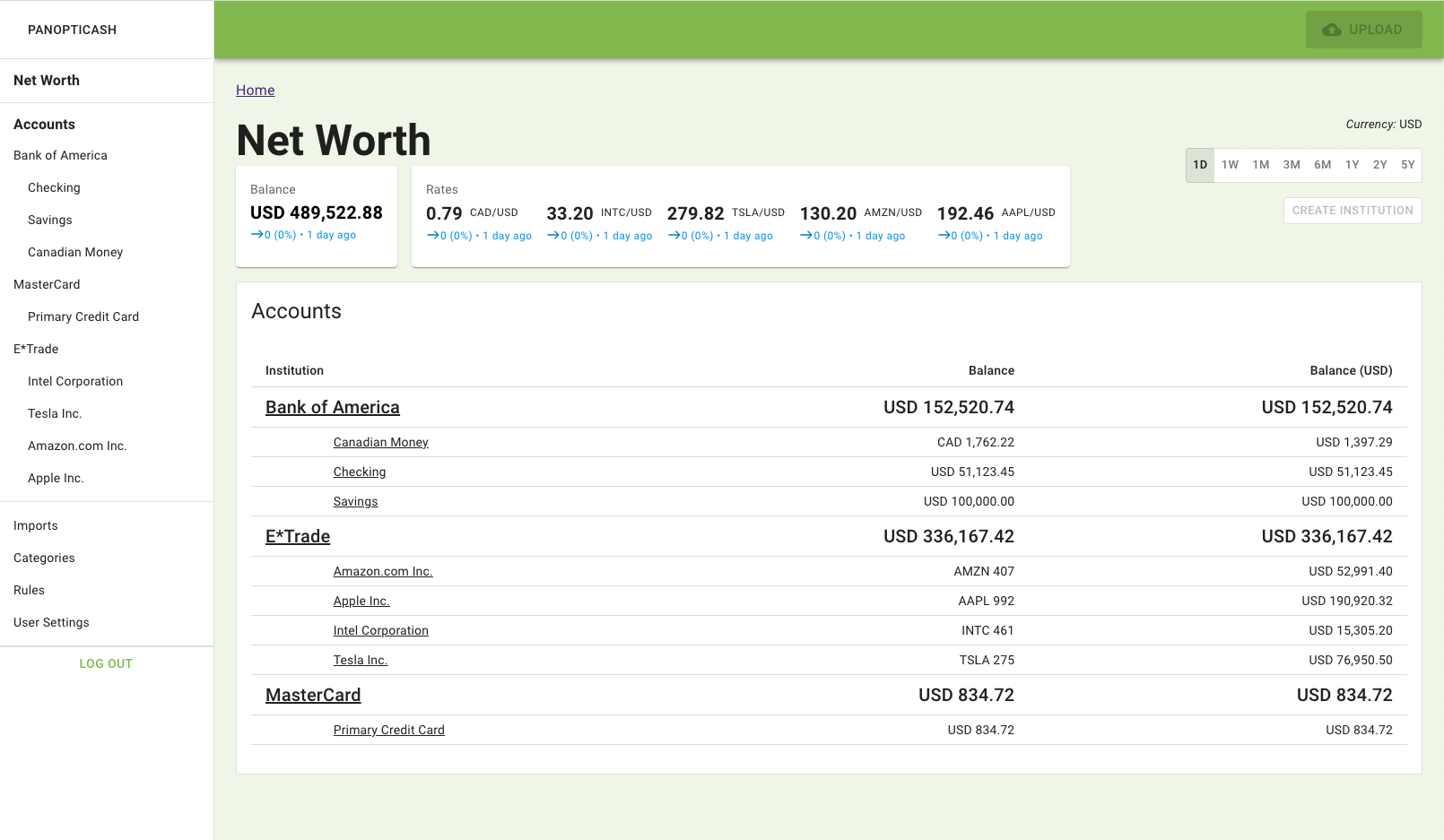Click the 0.79 CAD/USD rate
The image size is (1444, 840).
click(472, 213)
